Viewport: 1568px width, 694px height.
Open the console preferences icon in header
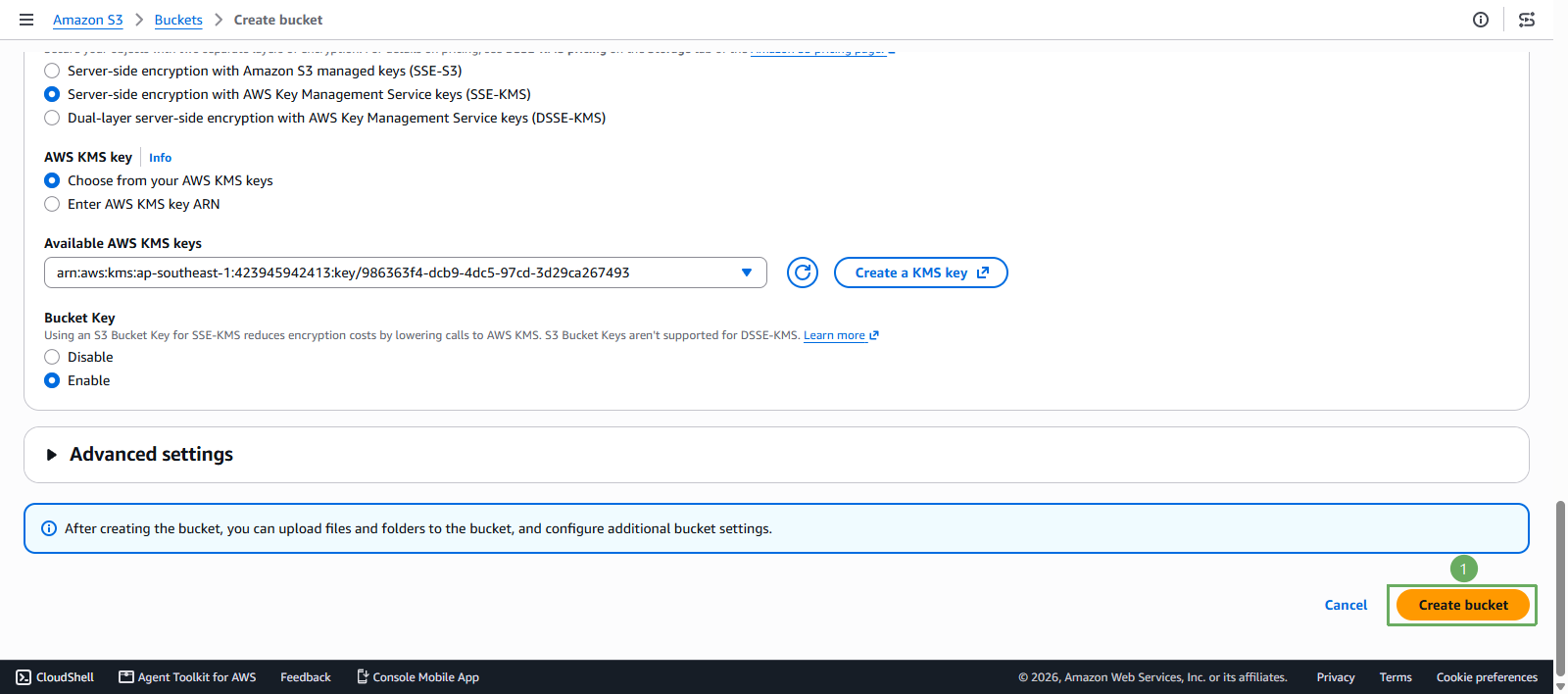(1527, 20)
